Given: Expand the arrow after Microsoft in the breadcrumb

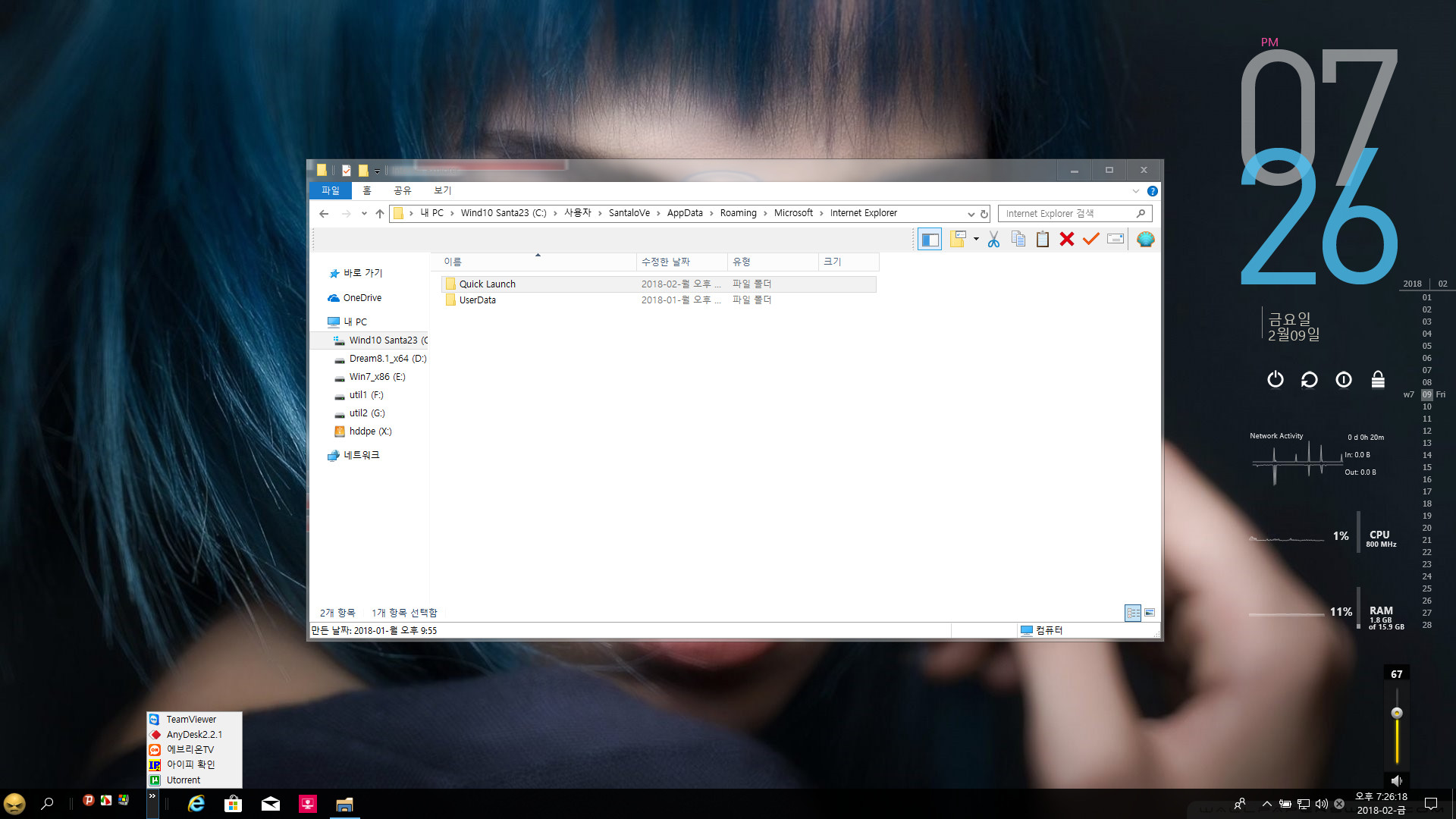Looking at the screenshot, I should (x=821, y=214).
